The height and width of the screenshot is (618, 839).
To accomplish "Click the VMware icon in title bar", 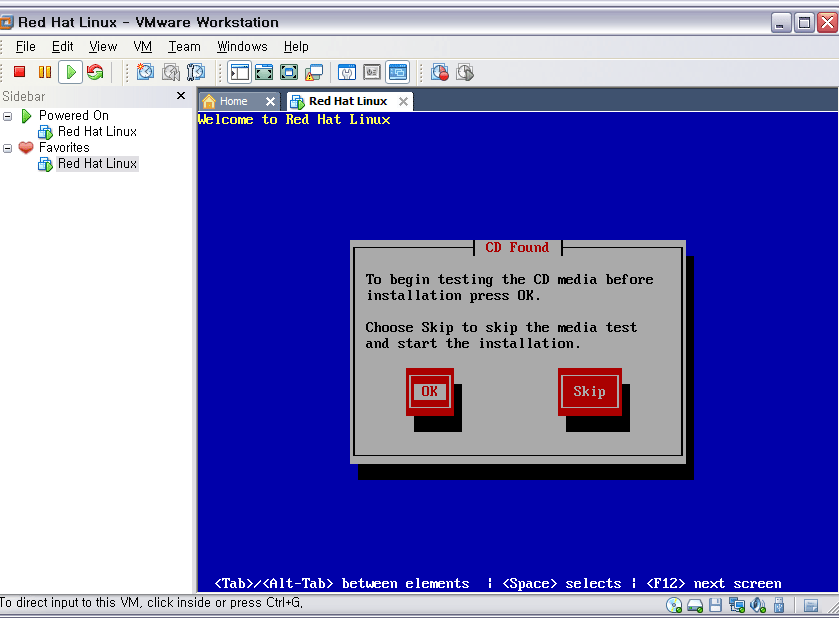I will (6, 22).
